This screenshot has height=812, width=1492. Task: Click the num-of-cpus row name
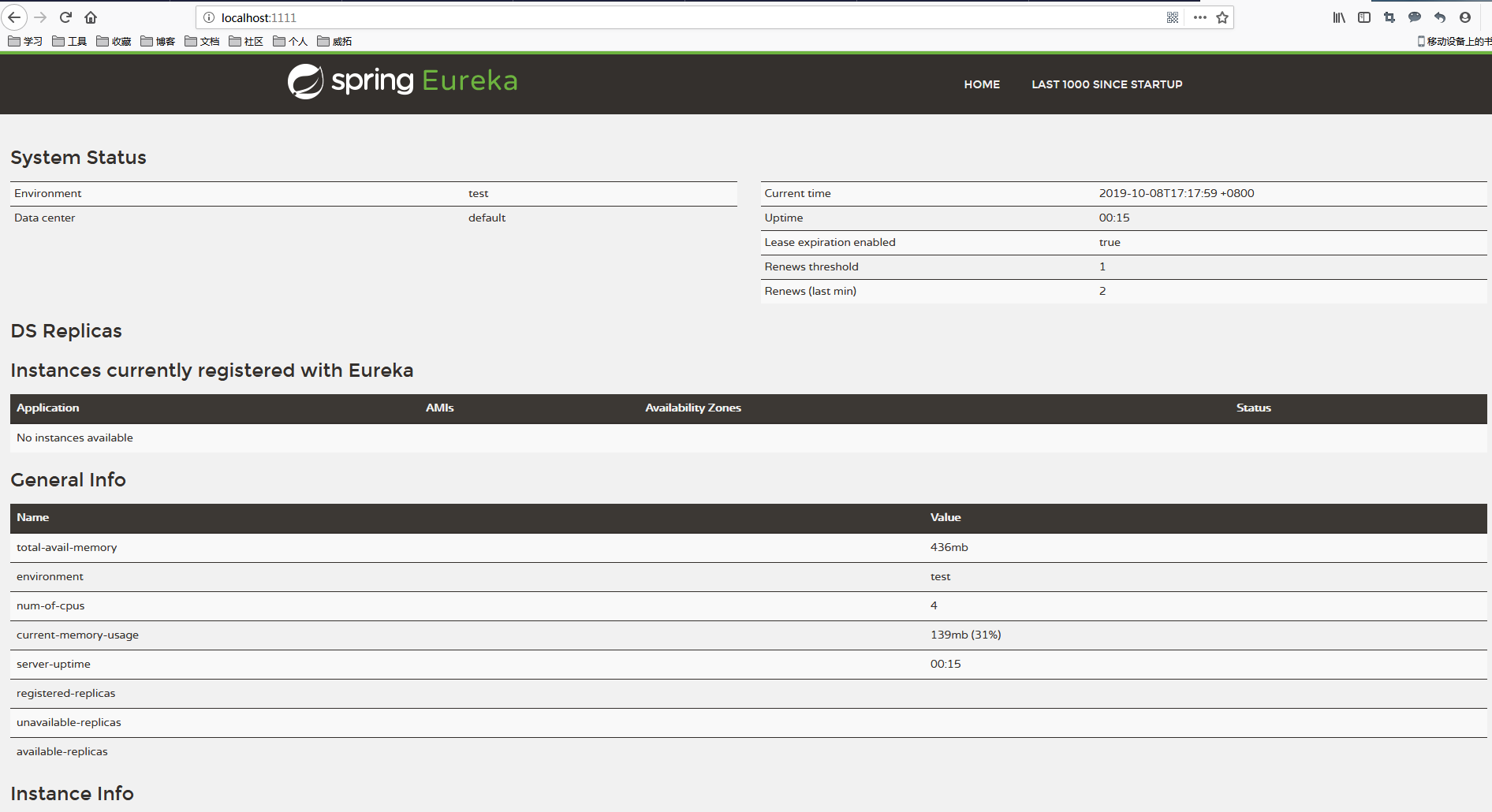[x=50, y=605]
